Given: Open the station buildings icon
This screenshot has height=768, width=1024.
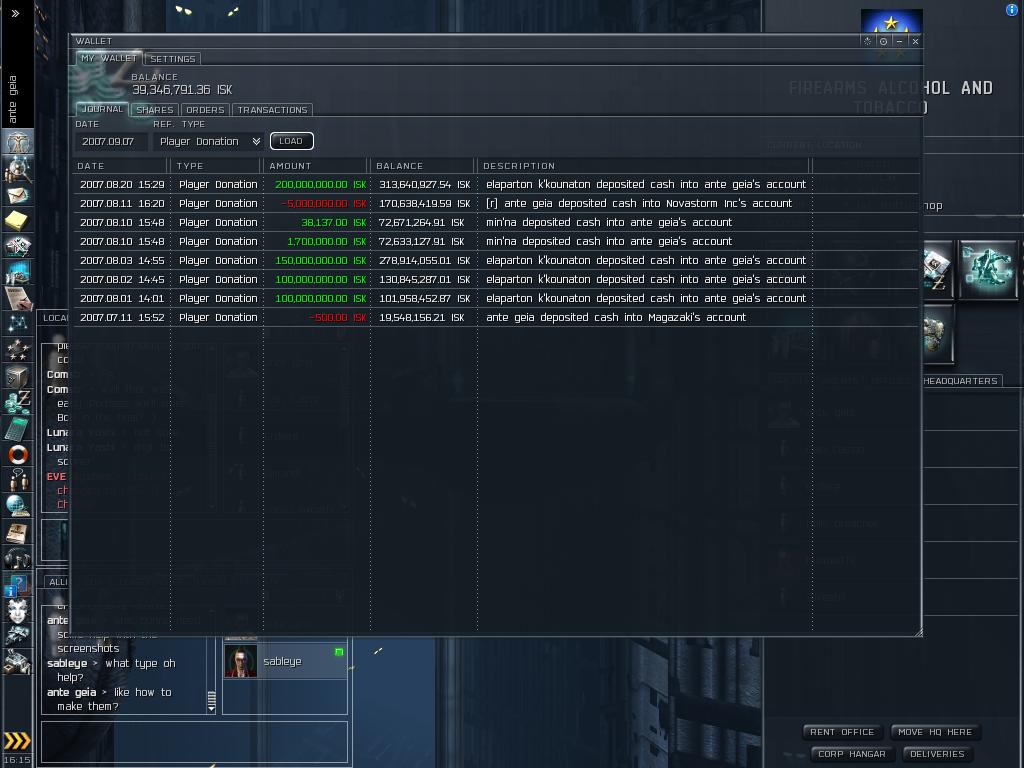Looking at the screenshot, I should point(18,662).
